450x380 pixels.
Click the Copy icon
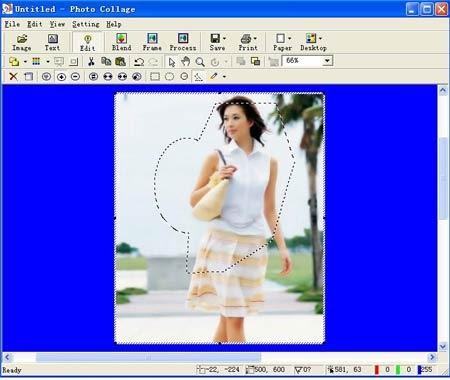point(106,61)
